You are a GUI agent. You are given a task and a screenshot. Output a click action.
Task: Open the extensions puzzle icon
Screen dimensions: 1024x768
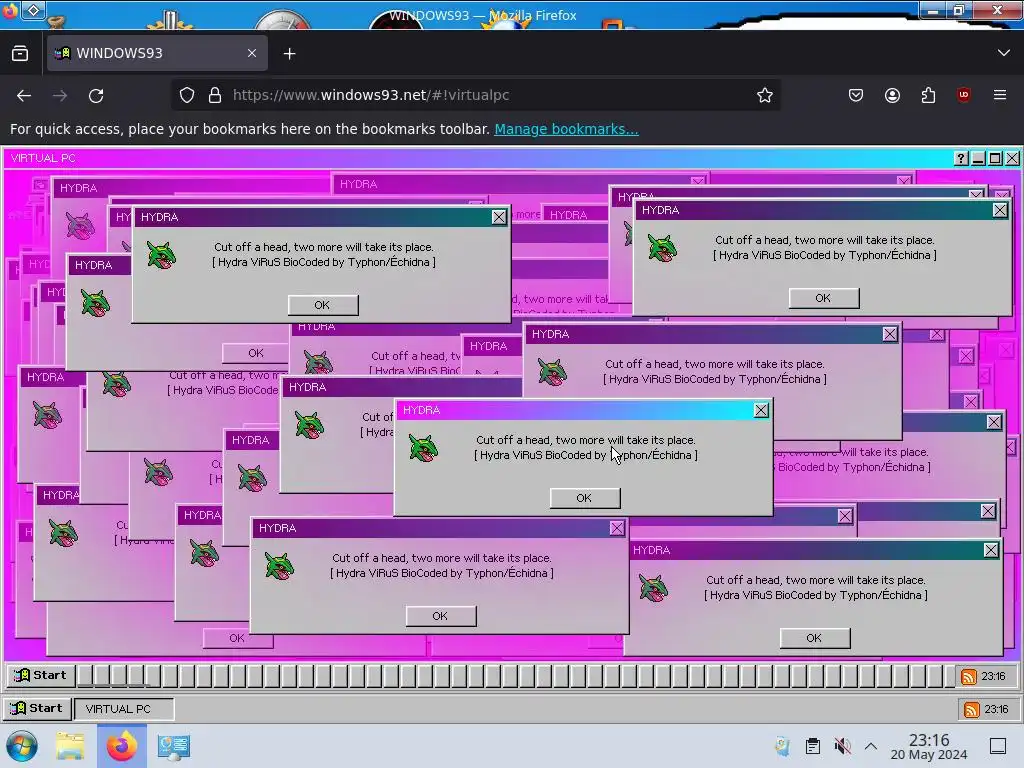click(x=928, y=95)
